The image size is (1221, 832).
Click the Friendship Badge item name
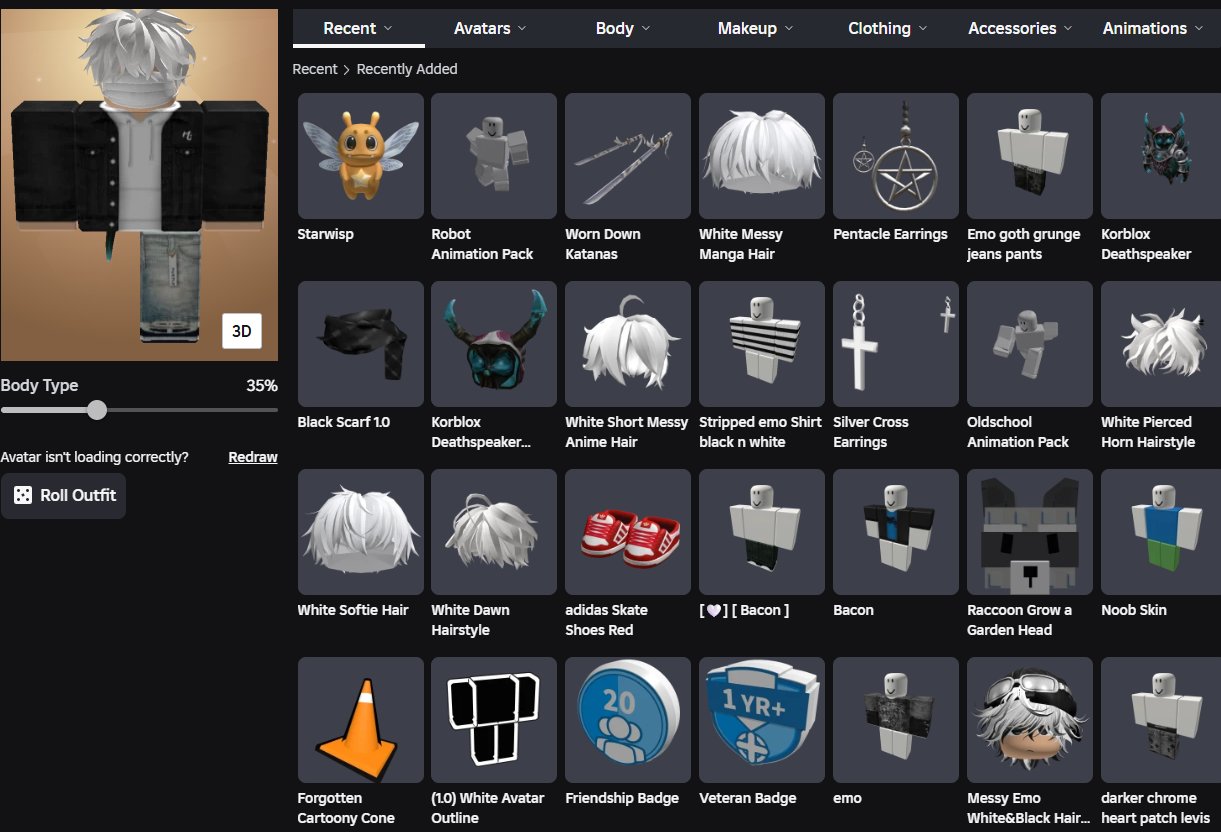coord(622,798)
